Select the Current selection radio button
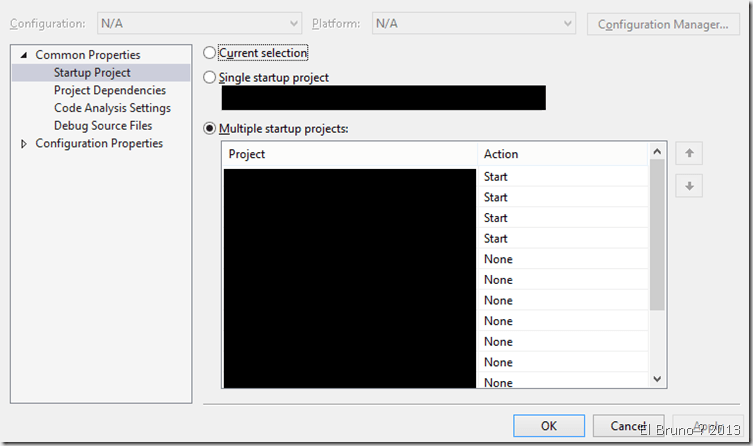The height and width of the screenshot is (446, 753). pyautogui.click(x=209, y=53)
